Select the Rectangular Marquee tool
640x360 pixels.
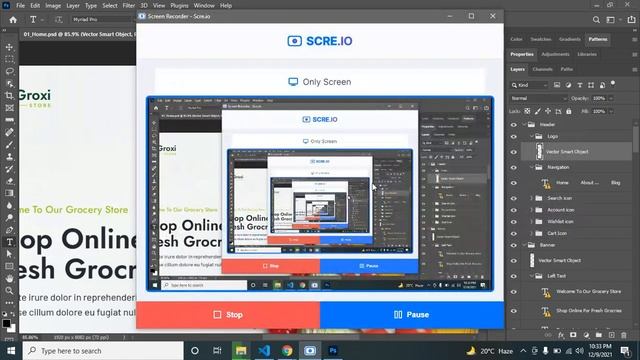point(9,59)
